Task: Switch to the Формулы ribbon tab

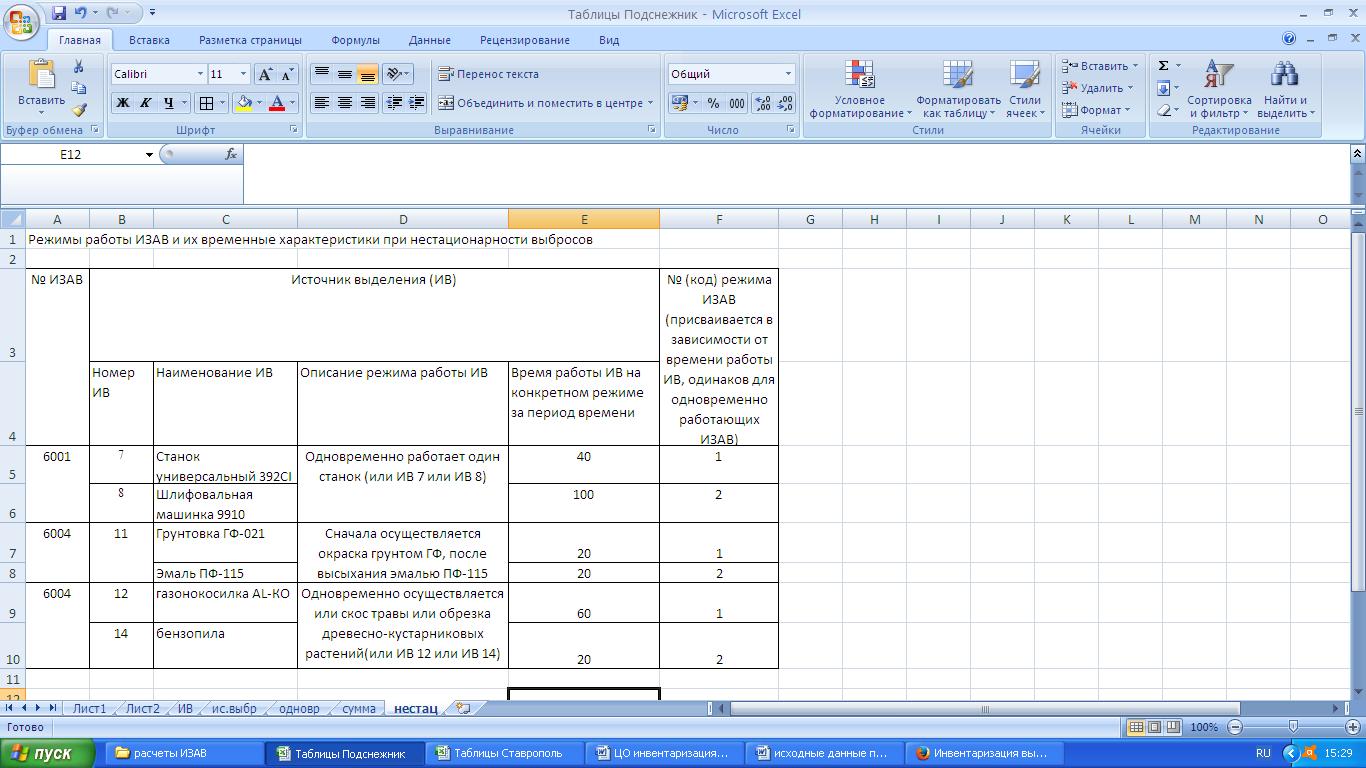Action: [355, 40]
